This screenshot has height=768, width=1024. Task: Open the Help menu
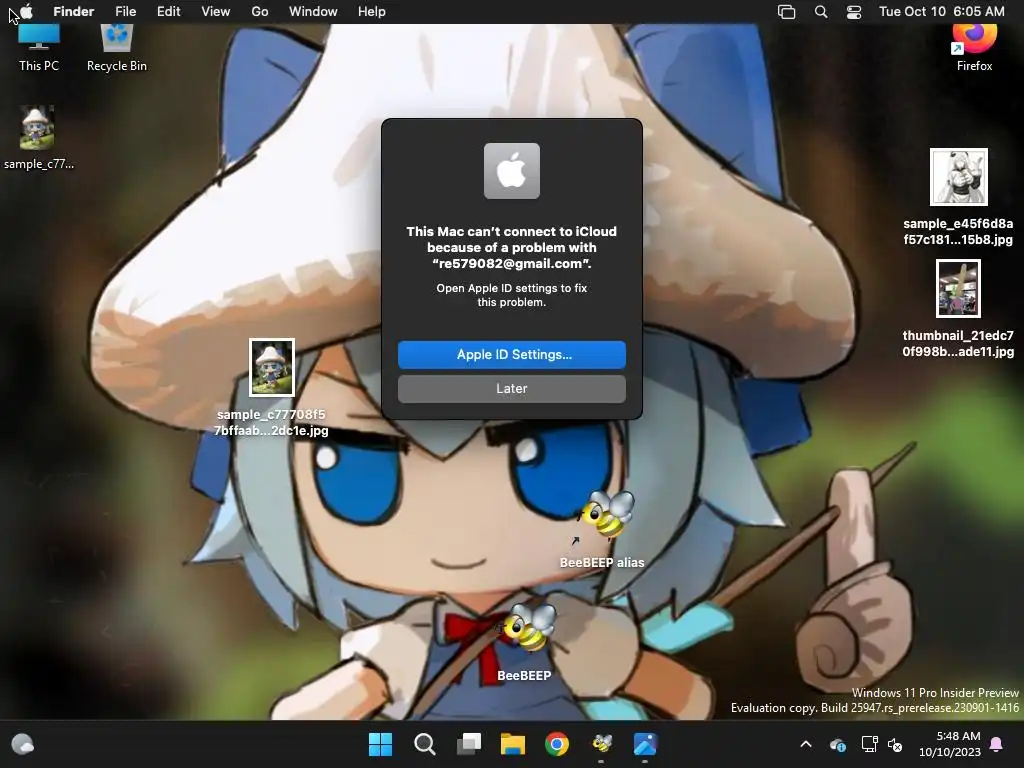[x=372, y=12]
